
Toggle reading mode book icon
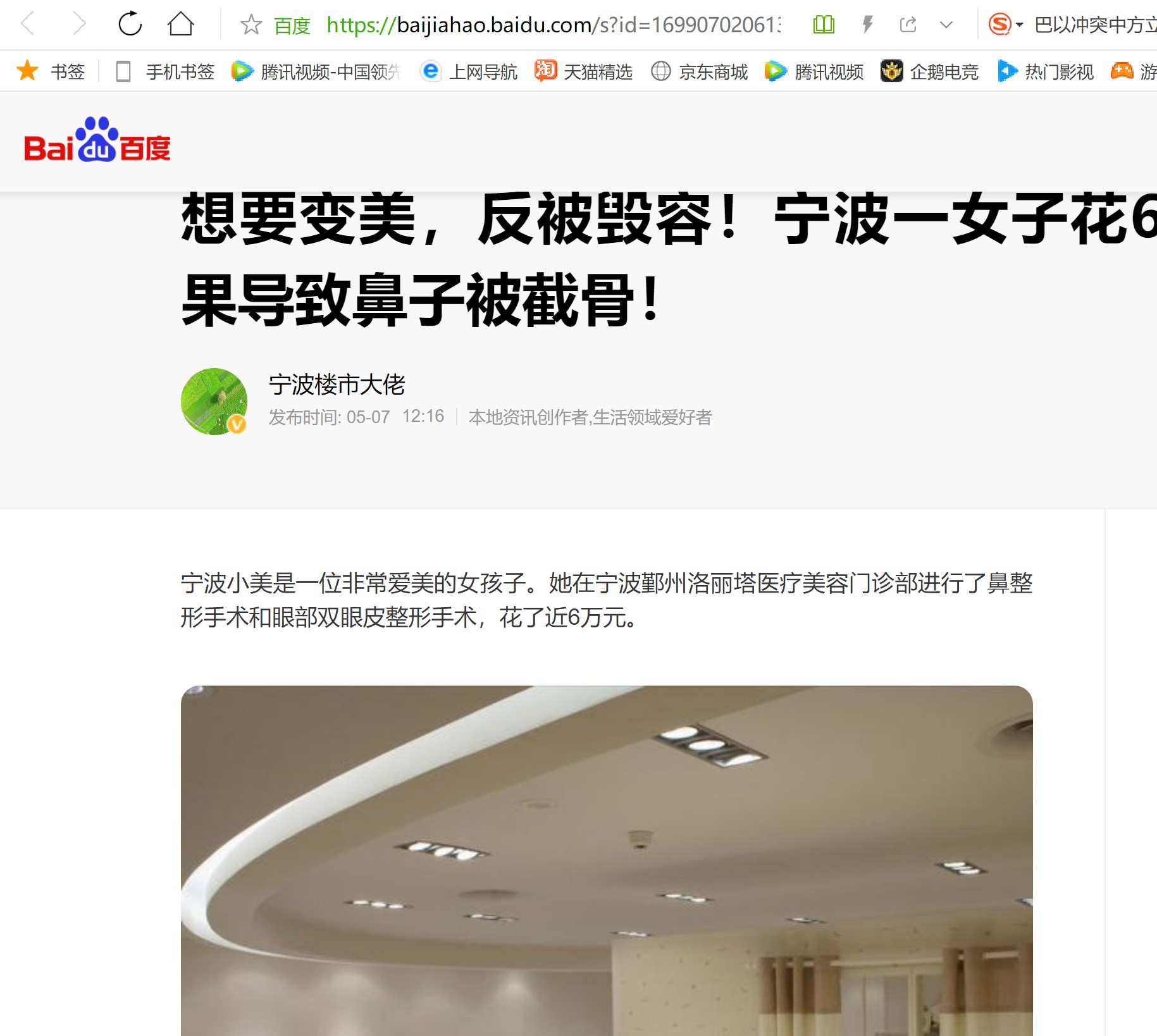pos(824,25)
